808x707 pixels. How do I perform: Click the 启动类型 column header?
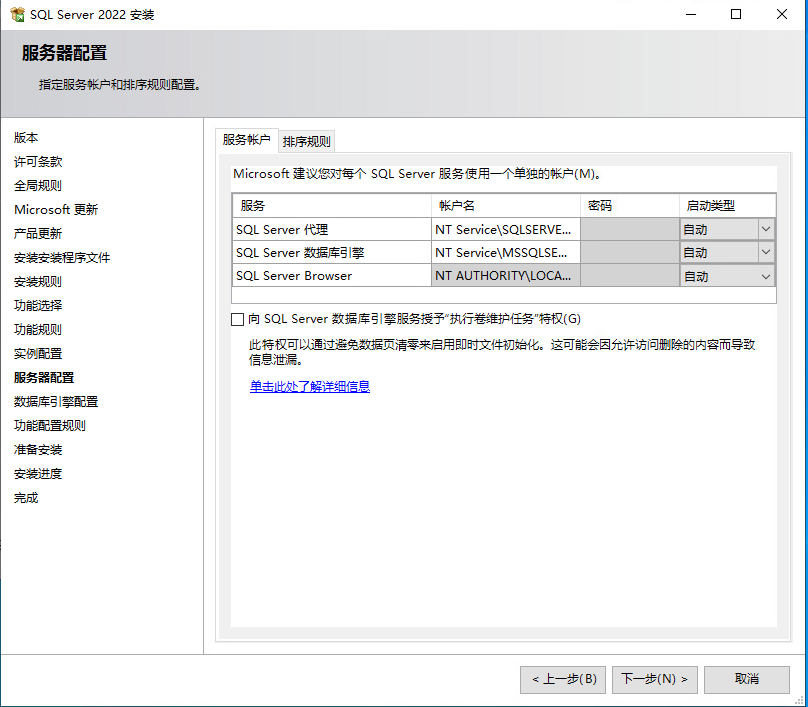[x=728, y=206]
